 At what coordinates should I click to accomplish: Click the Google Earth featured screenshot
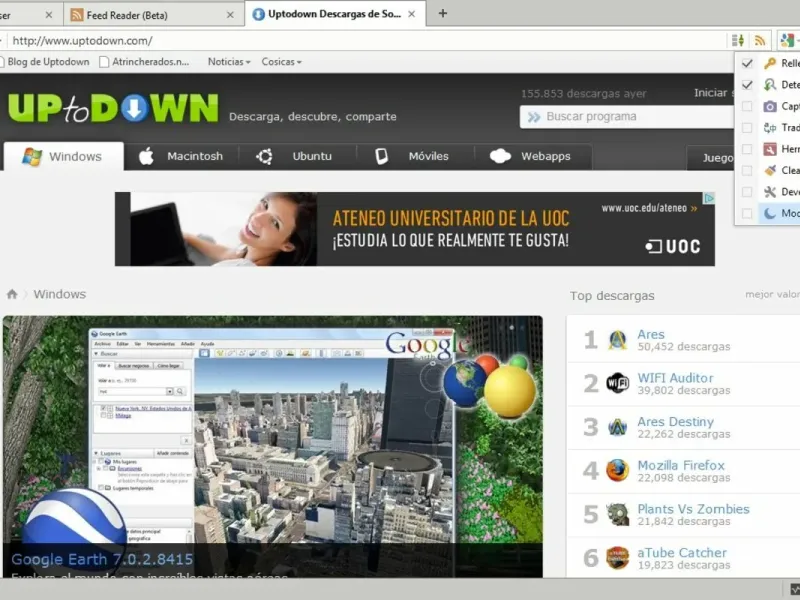click(x=272, y=446)
